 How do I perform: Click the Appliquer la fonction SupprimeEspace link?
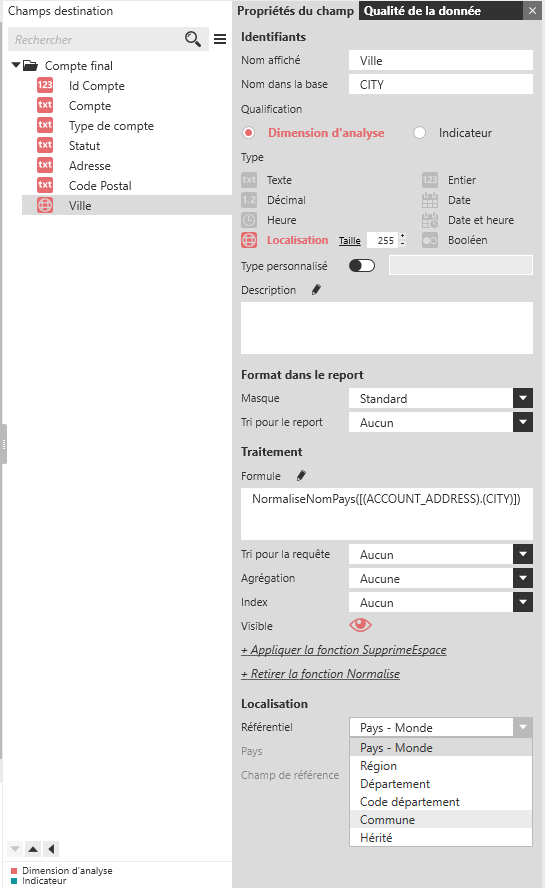coord(344,650)
